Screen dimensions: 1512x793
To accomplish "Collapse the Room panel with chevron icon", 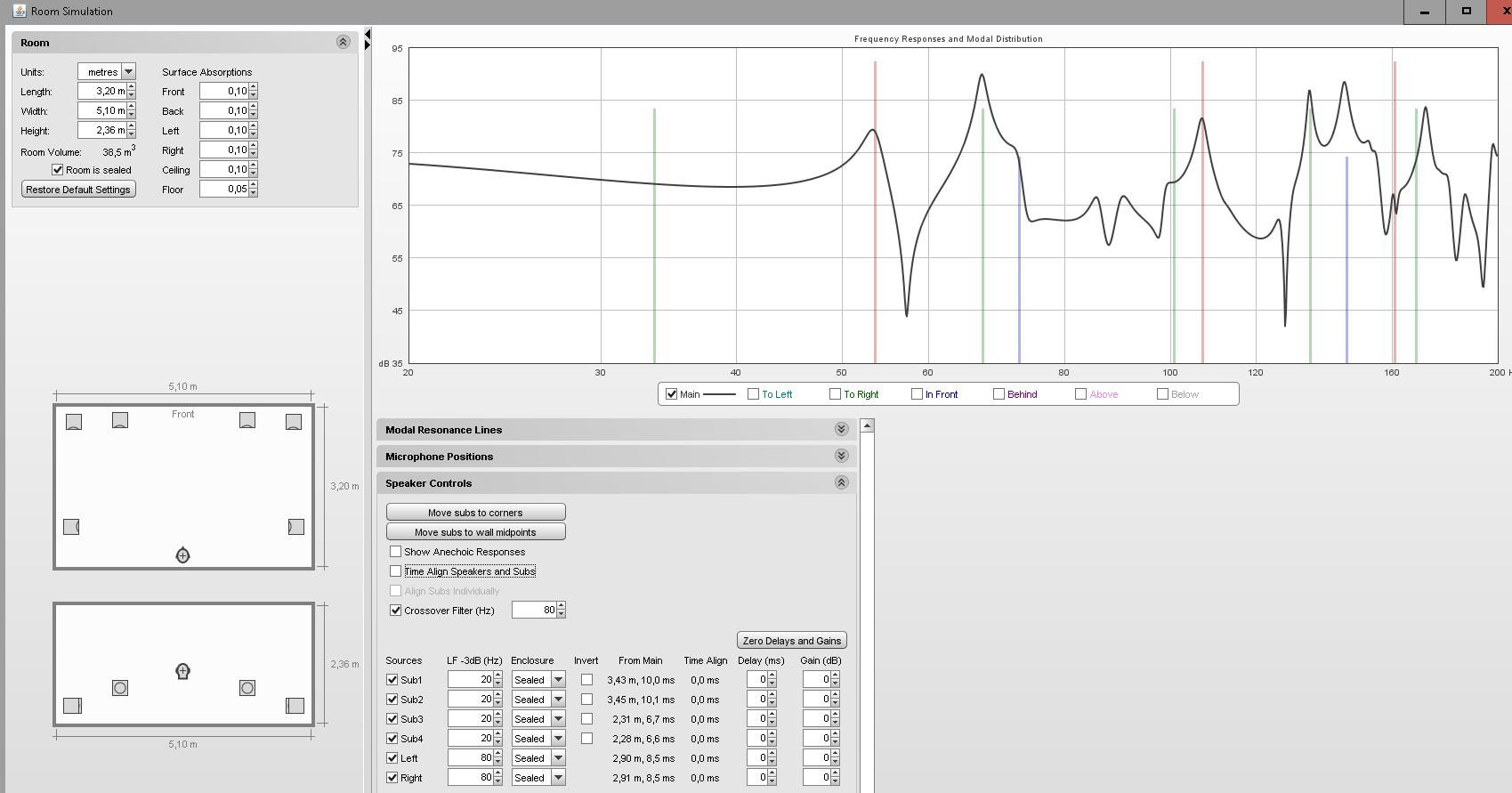I will [343, 43].
